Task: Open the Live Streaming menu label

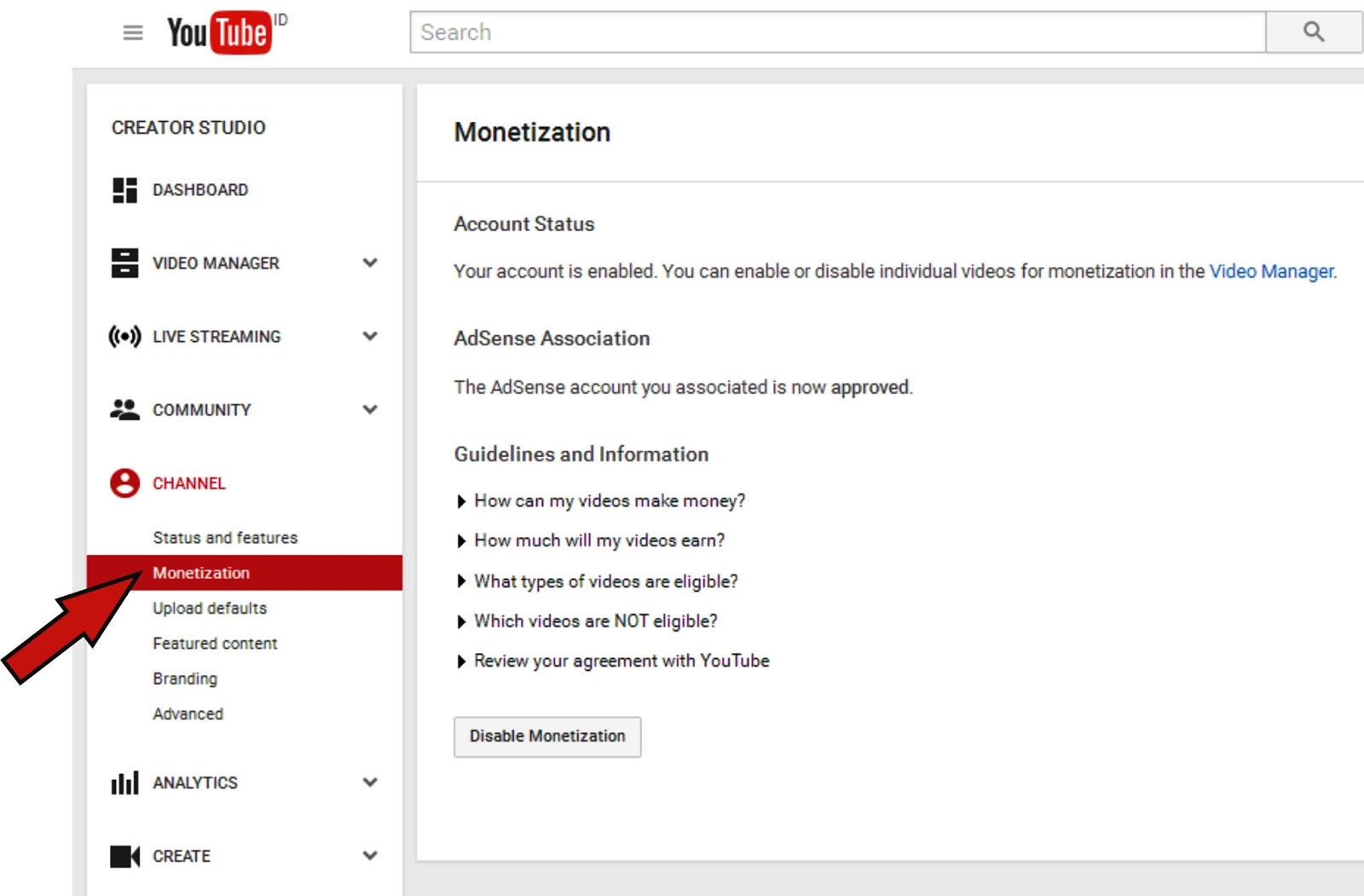Action: (x=217, y=337)
